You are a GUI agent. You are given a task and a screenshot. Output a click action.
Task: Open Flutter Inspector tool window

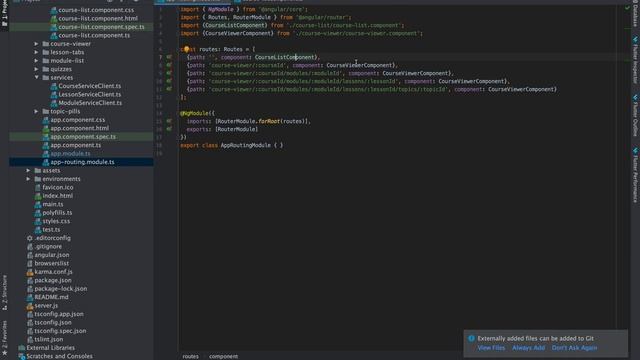(x=635, y=60)
